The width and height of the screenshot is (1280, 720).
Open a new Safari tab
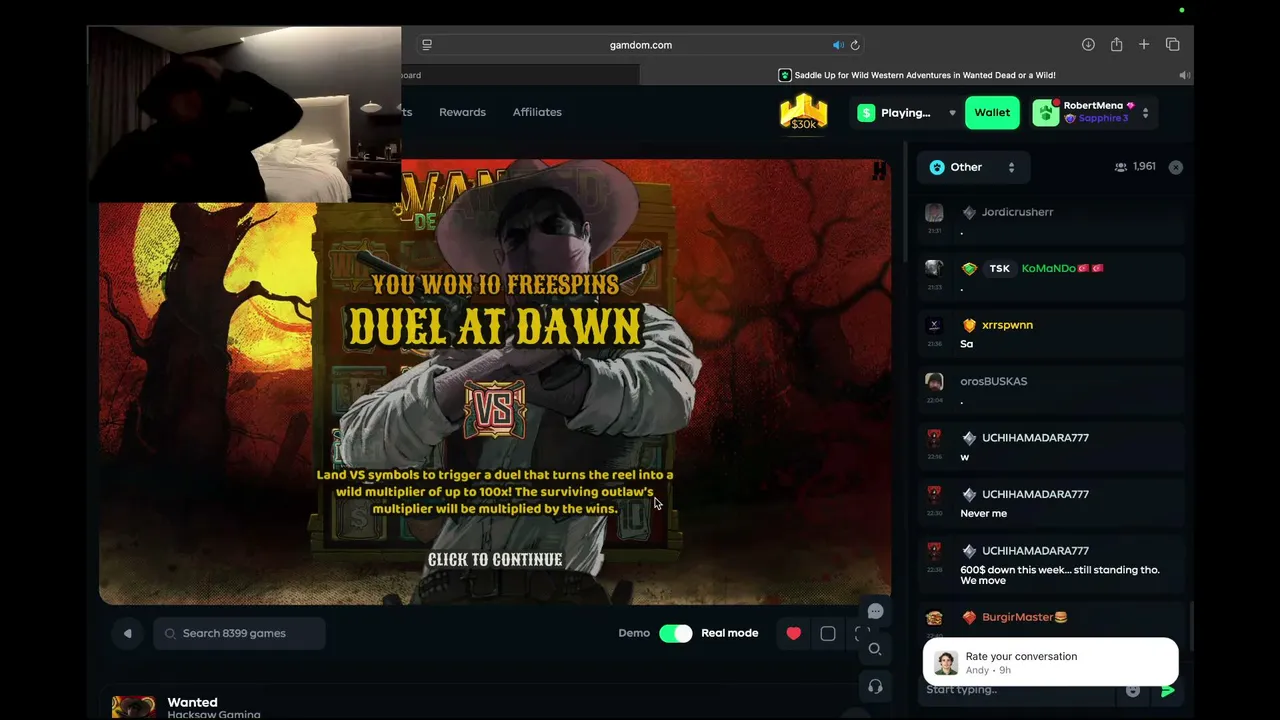pos(1144,45)
